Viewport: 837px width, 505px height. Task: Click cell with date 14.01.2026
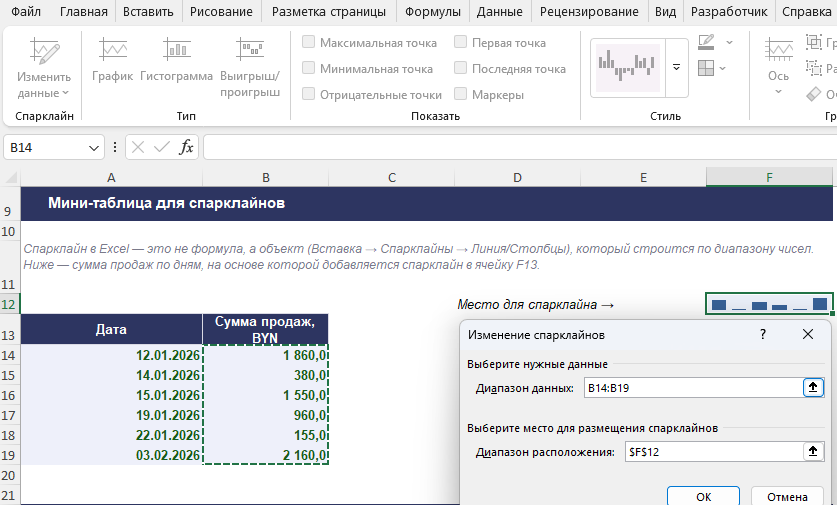[x=111, y=375]
